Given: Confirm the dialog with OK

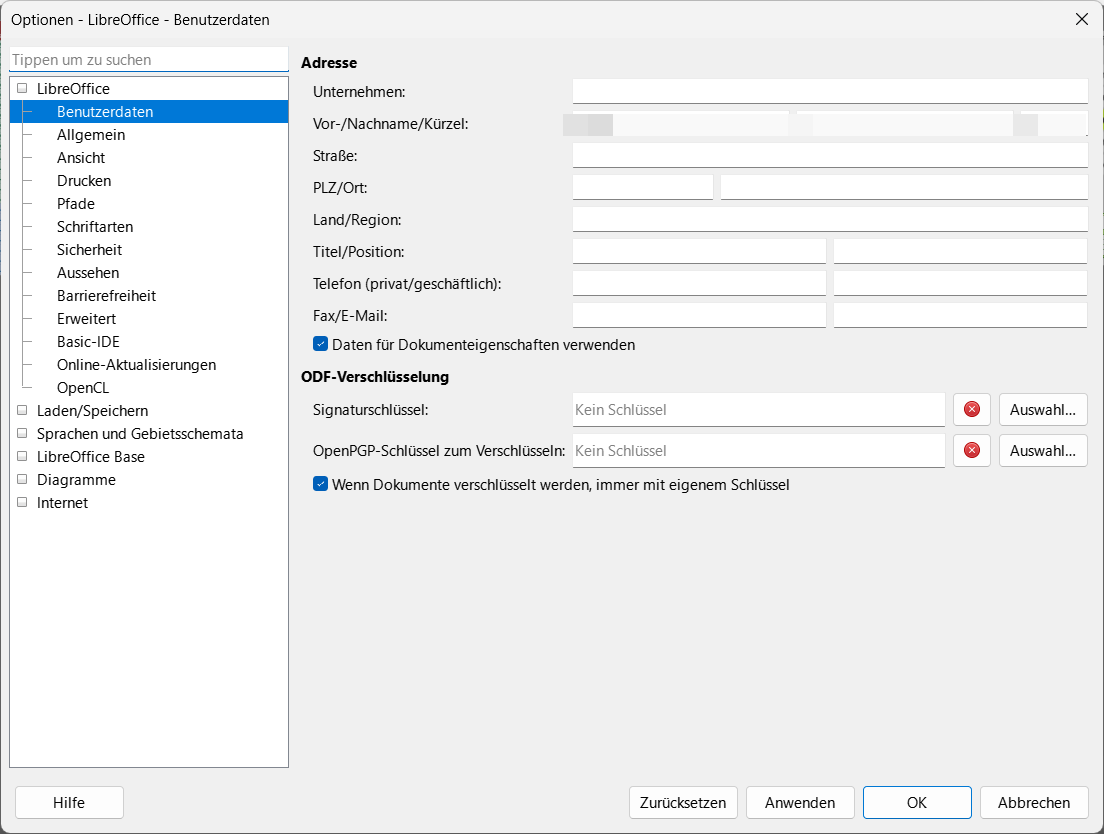Looking at the screenshot, I should click(917, 802).
